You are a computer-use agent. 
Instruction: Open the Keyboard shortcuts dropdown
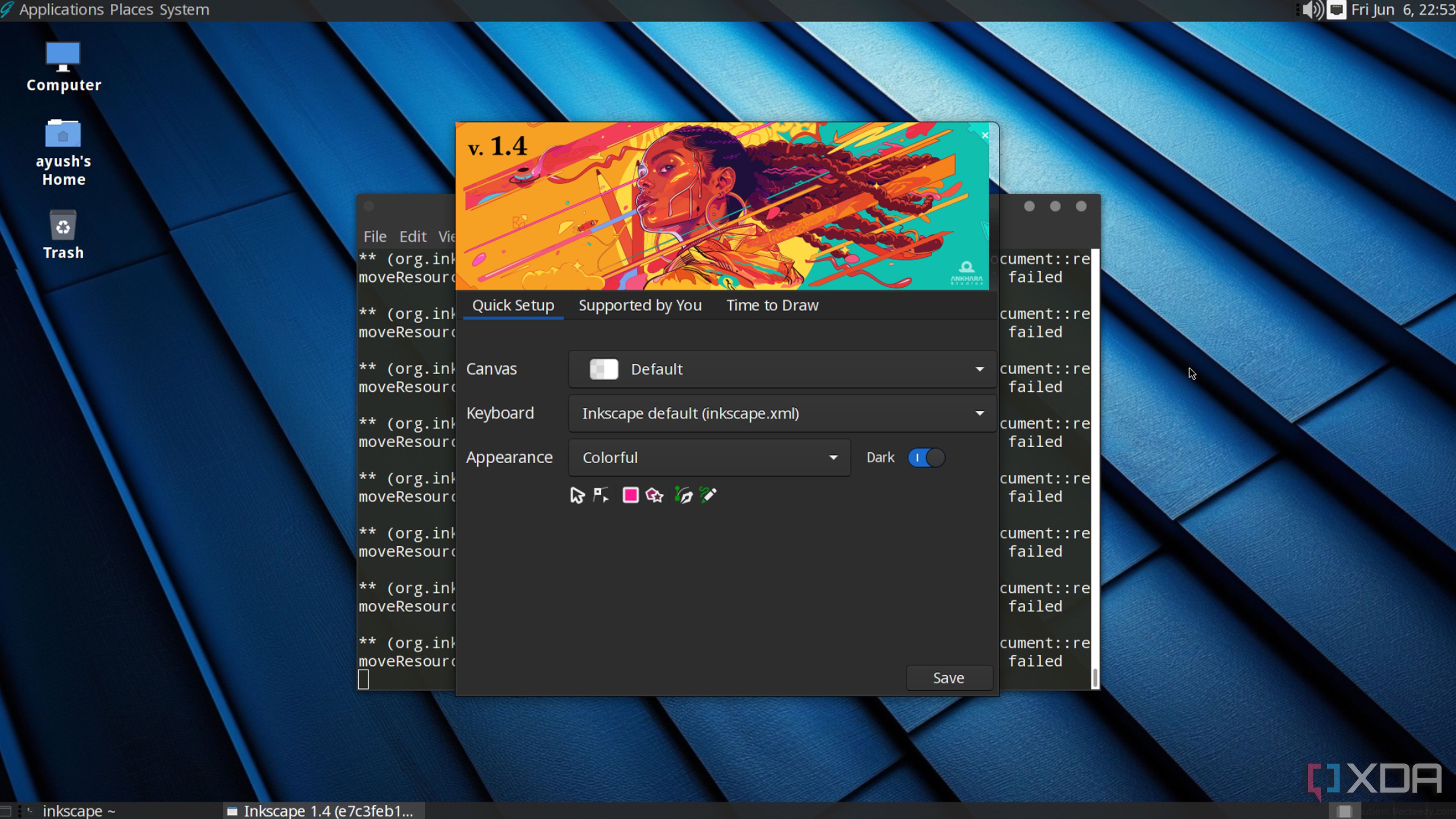[782, 413]
